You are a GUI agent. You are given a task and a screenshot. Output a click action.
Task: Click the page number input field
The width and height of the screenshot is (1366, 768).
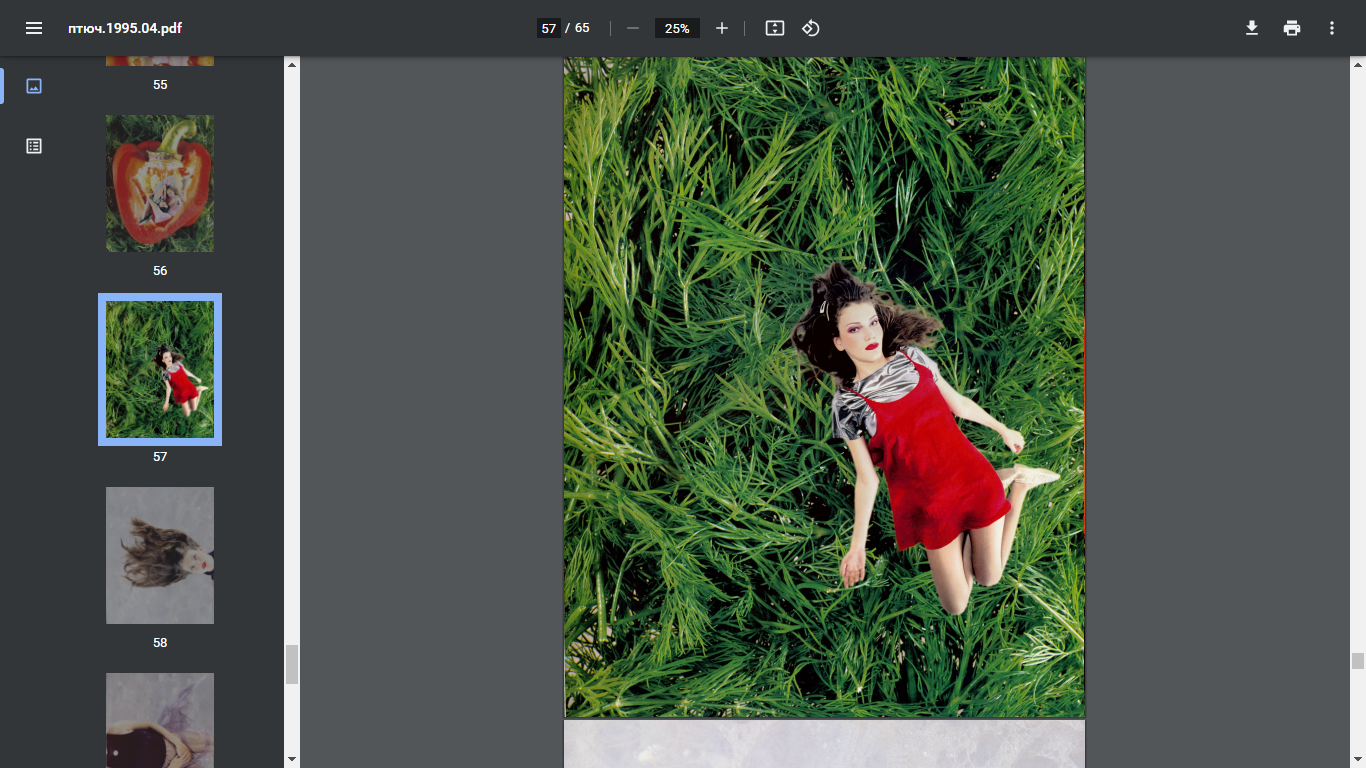pyautogui.click(x=548, y=28)
